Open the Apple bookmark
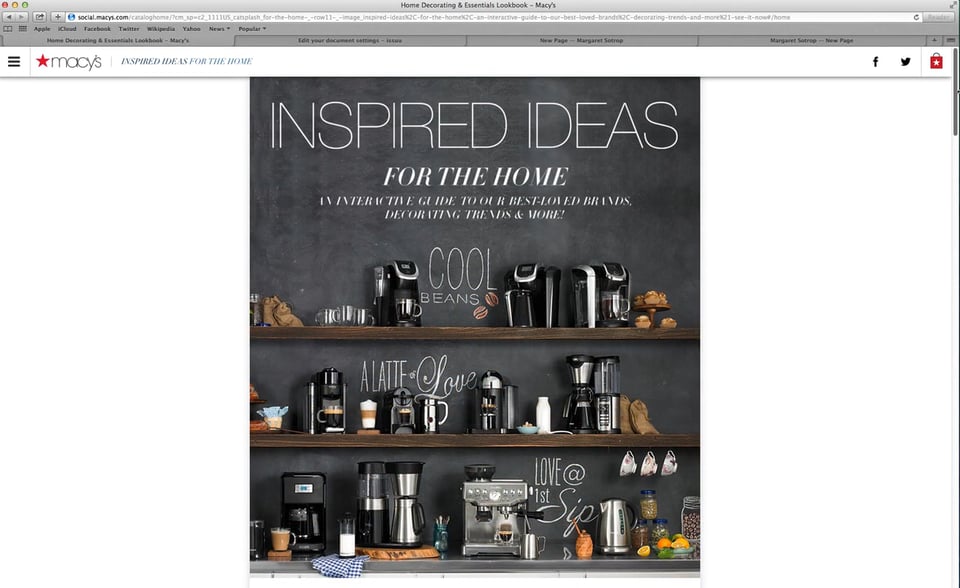This screenshot has width=960, height=588. [42, 29]
